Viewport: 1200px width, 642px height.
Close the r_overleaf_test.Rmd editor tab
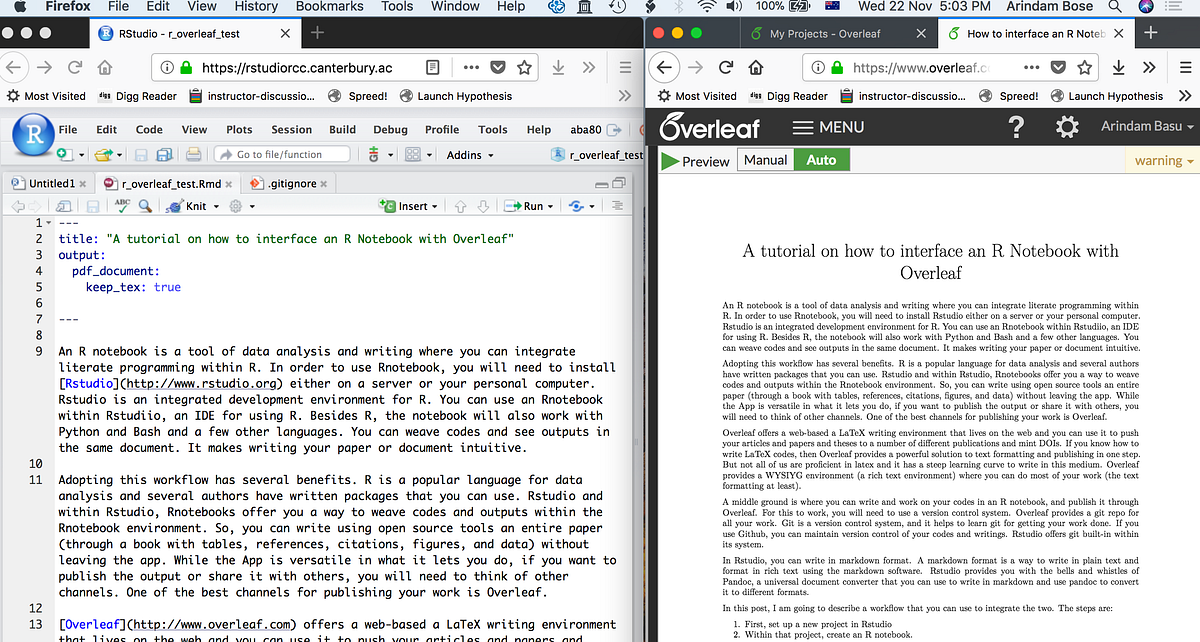231,184
